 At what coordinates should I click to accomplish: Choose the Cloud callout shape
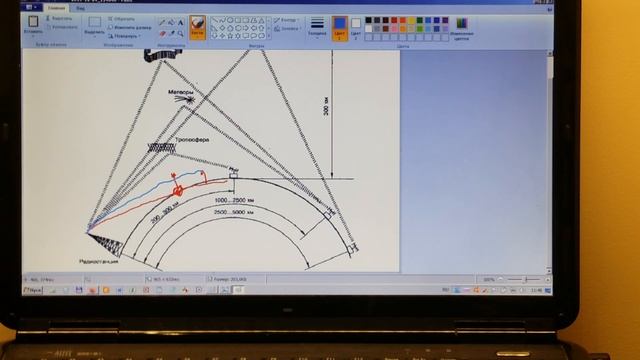[261, 36]
